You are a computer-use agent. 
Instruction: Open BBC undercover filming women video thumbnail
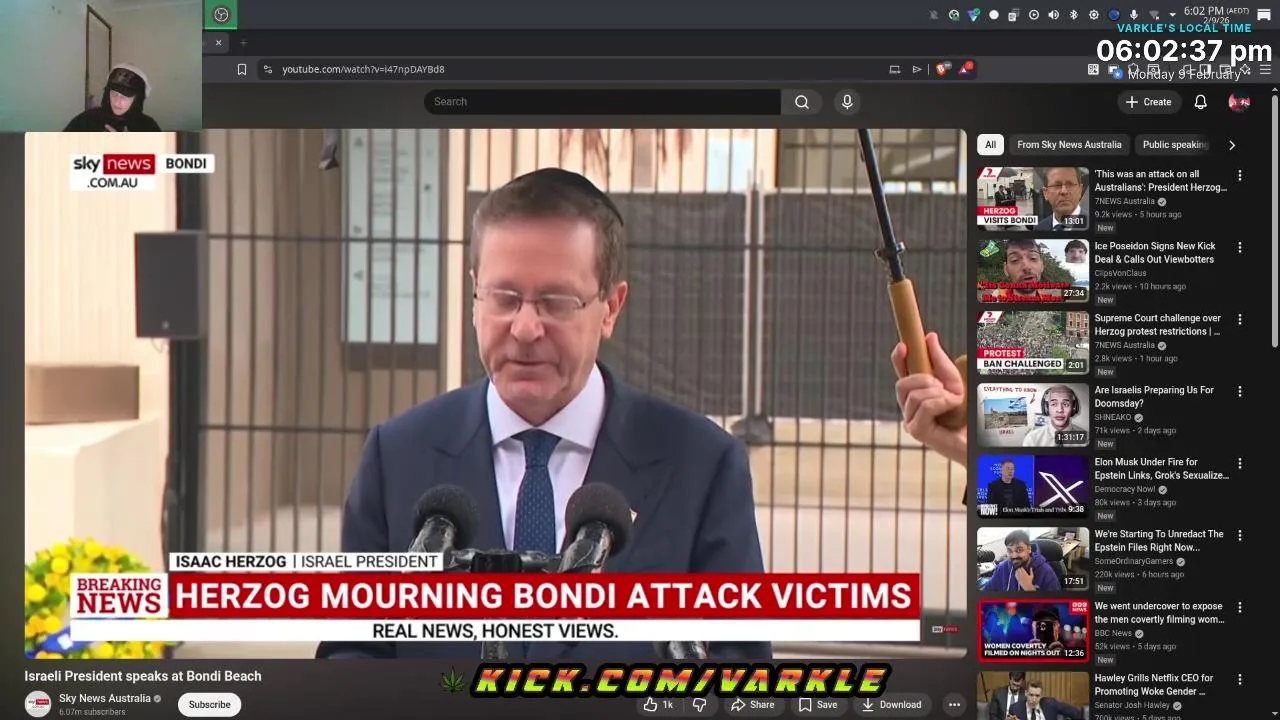1033,630
